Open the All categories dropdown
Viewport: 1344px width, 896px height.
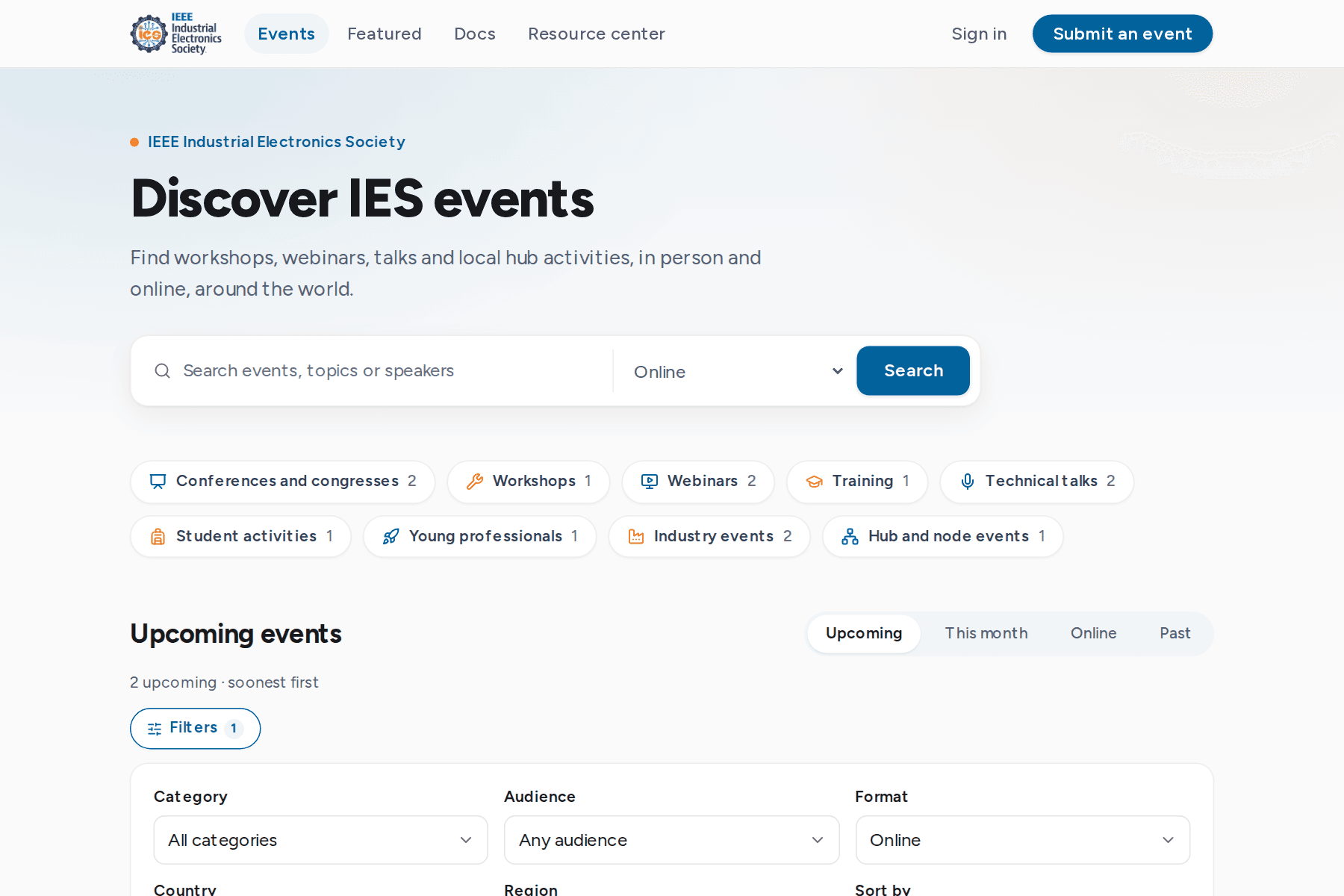pyautogui.click(x=321, y=840)
